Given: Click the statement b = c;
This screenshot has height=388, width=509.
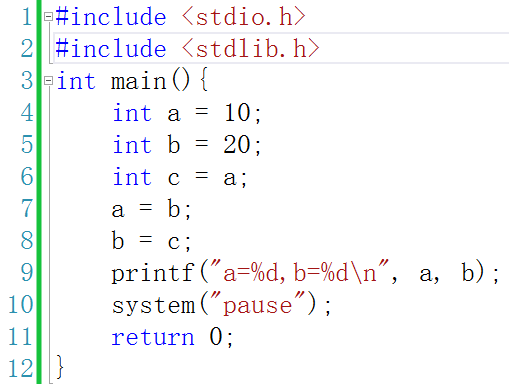Looking at the screenshot, I should pos(151,241).
